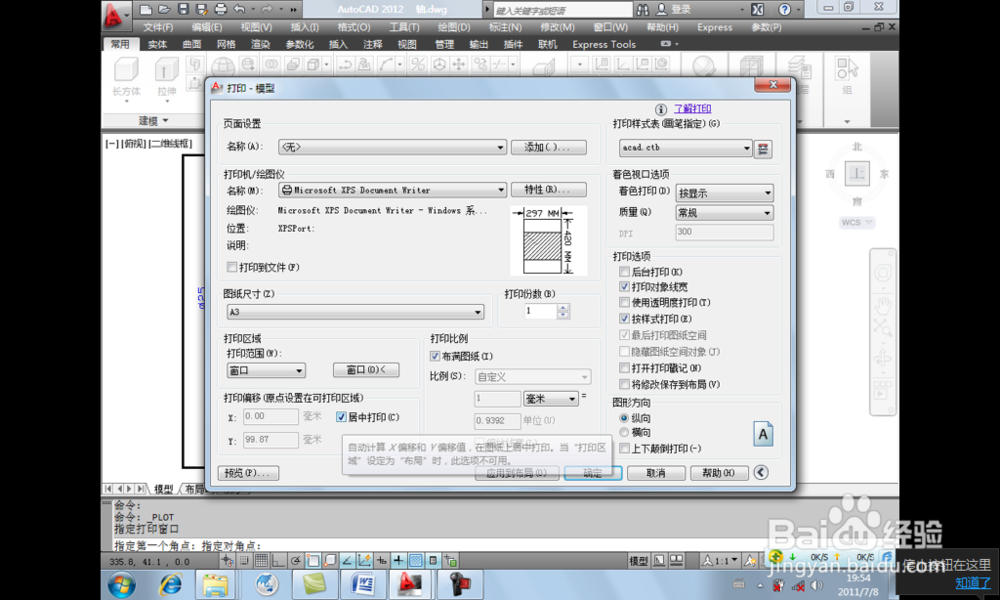Open the Windows Explorer folder taskbar icon

(x=216, y=584)
